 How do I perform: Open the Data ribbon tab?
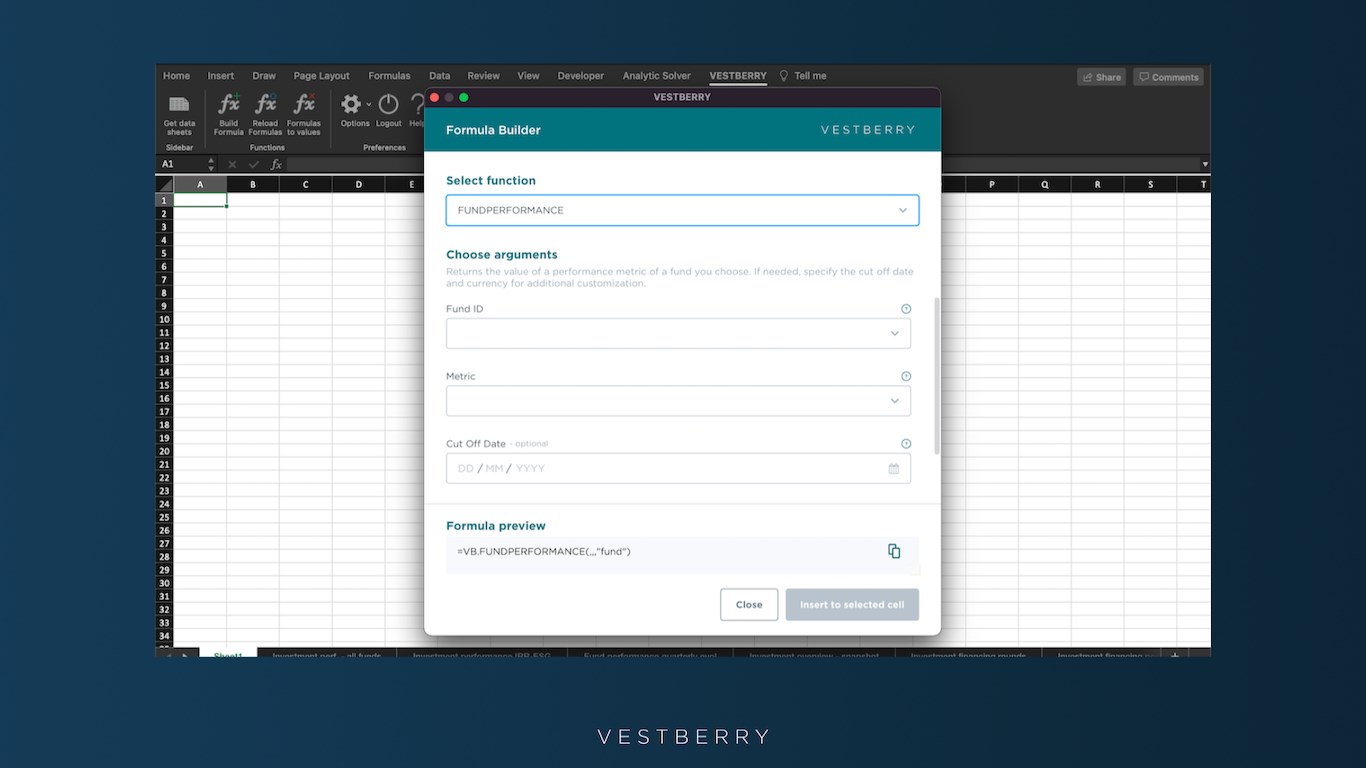(440, 76)
